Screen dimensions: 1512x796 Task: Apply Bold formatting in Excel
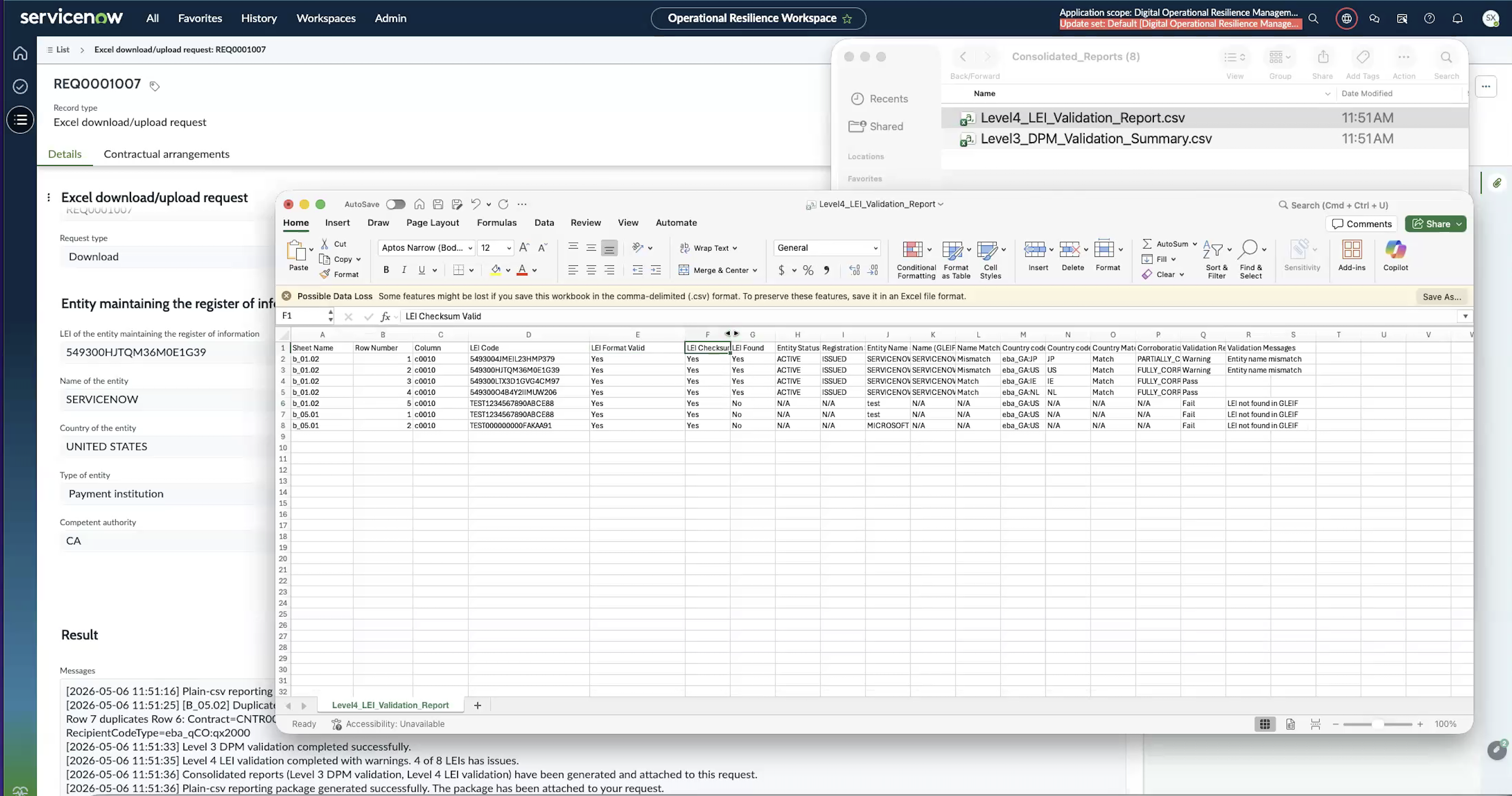(x=386, y=270)
